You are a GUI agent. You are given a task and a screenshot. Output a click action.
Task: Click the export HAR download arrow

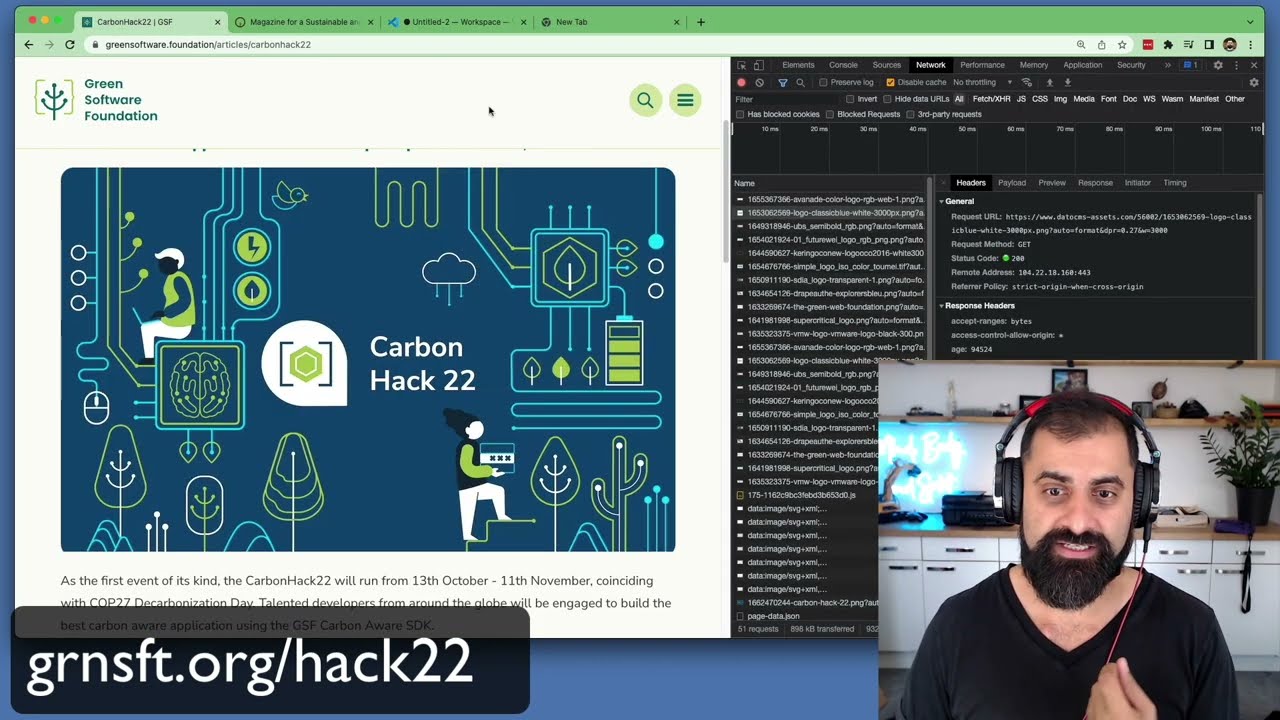pos(1067,82)
